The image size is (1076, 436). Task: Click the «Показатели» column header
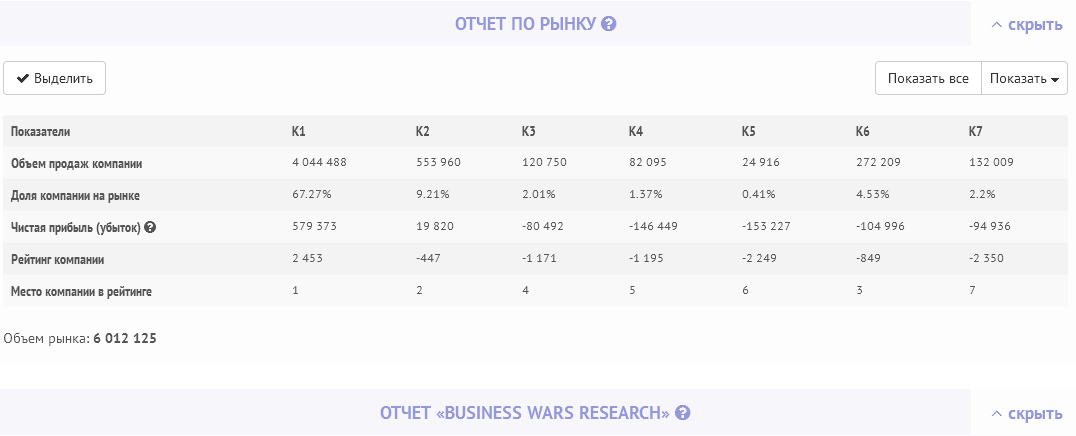(x=41, y=131)
